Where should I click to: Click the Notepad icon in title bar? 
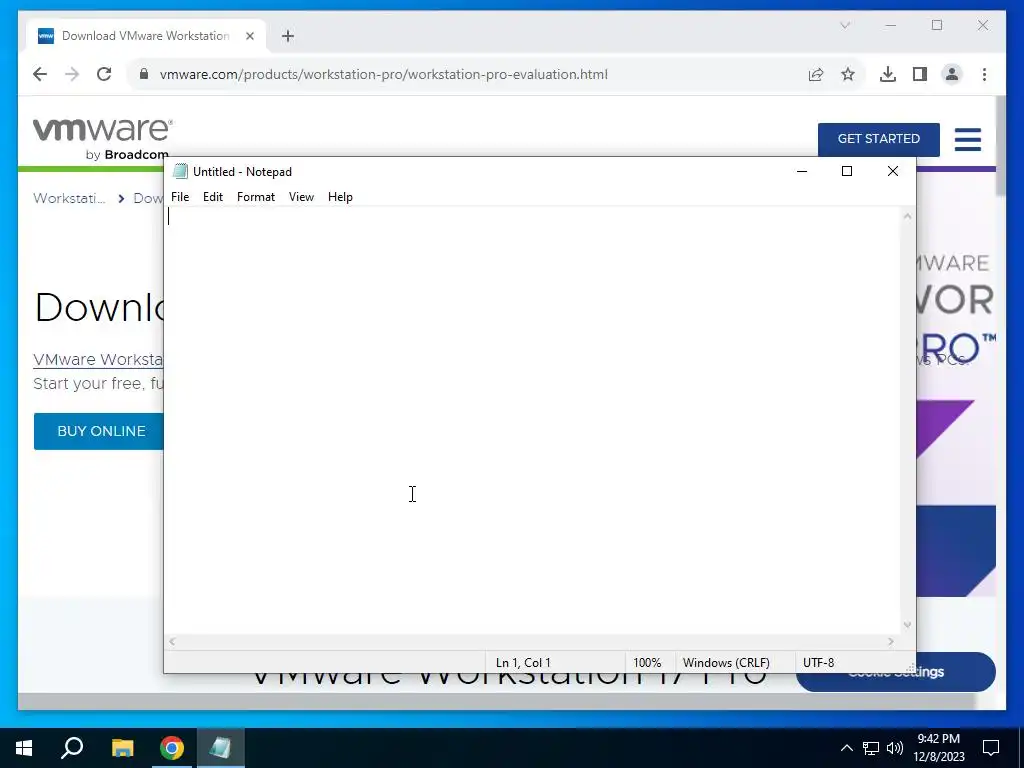(x=180, y=171)
